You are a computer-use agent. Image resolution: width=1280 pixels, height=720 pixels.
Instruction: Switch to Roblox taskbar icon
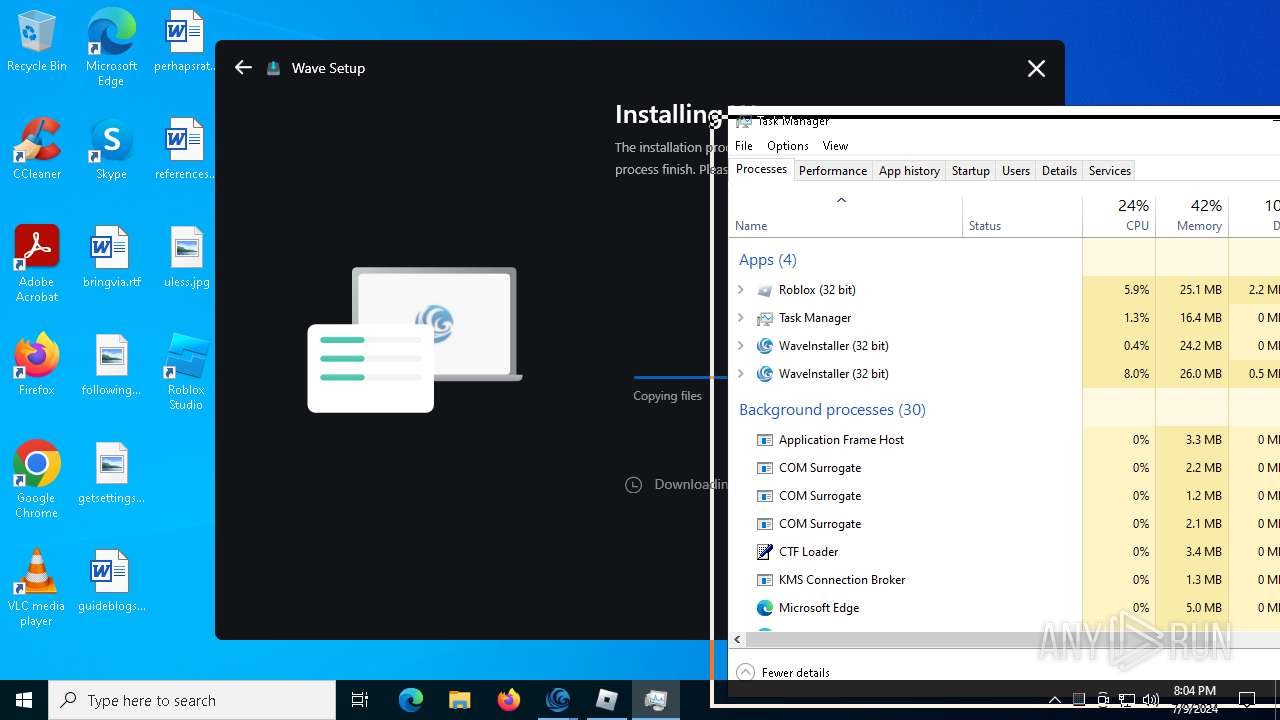tap(607, 700)
